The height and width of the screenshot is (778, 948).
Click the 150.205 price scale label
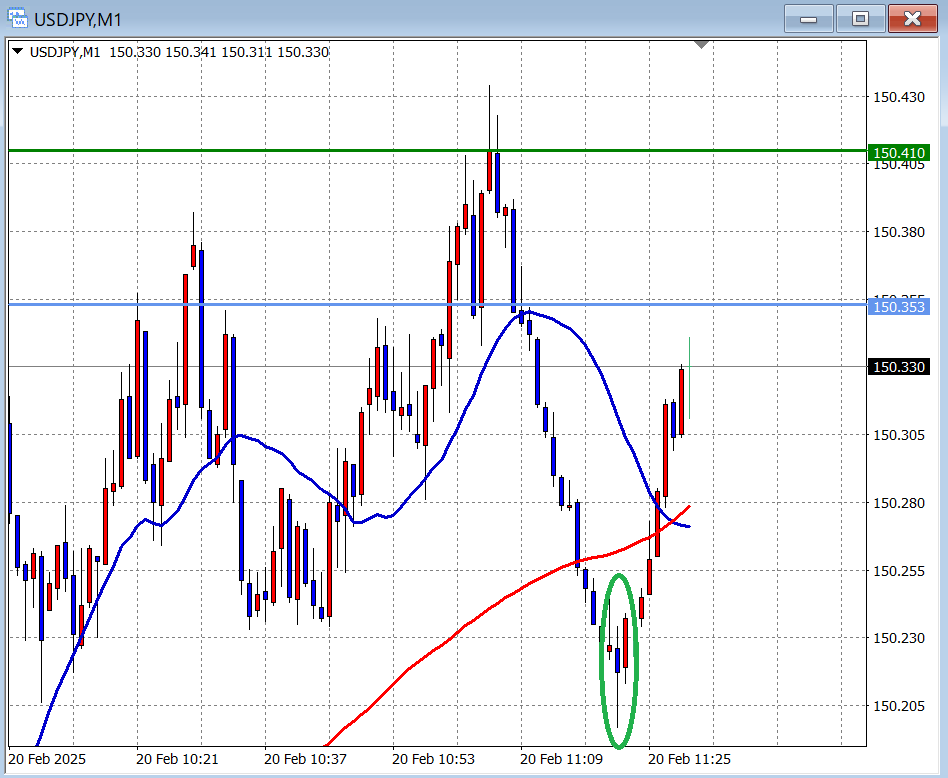click(898, 706)
